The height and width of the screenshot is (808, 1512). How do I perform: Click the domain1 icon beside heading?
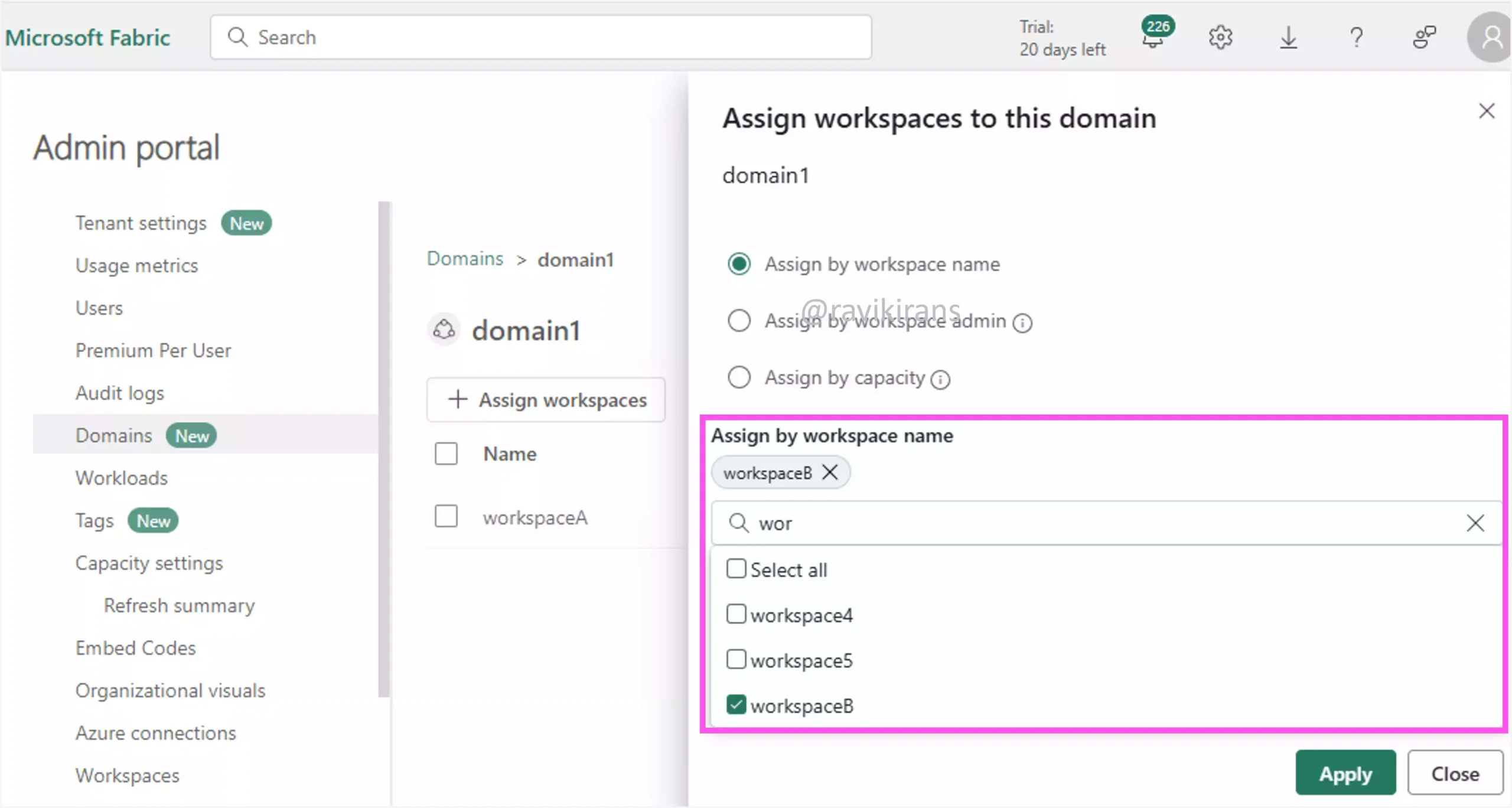point(444,330)
